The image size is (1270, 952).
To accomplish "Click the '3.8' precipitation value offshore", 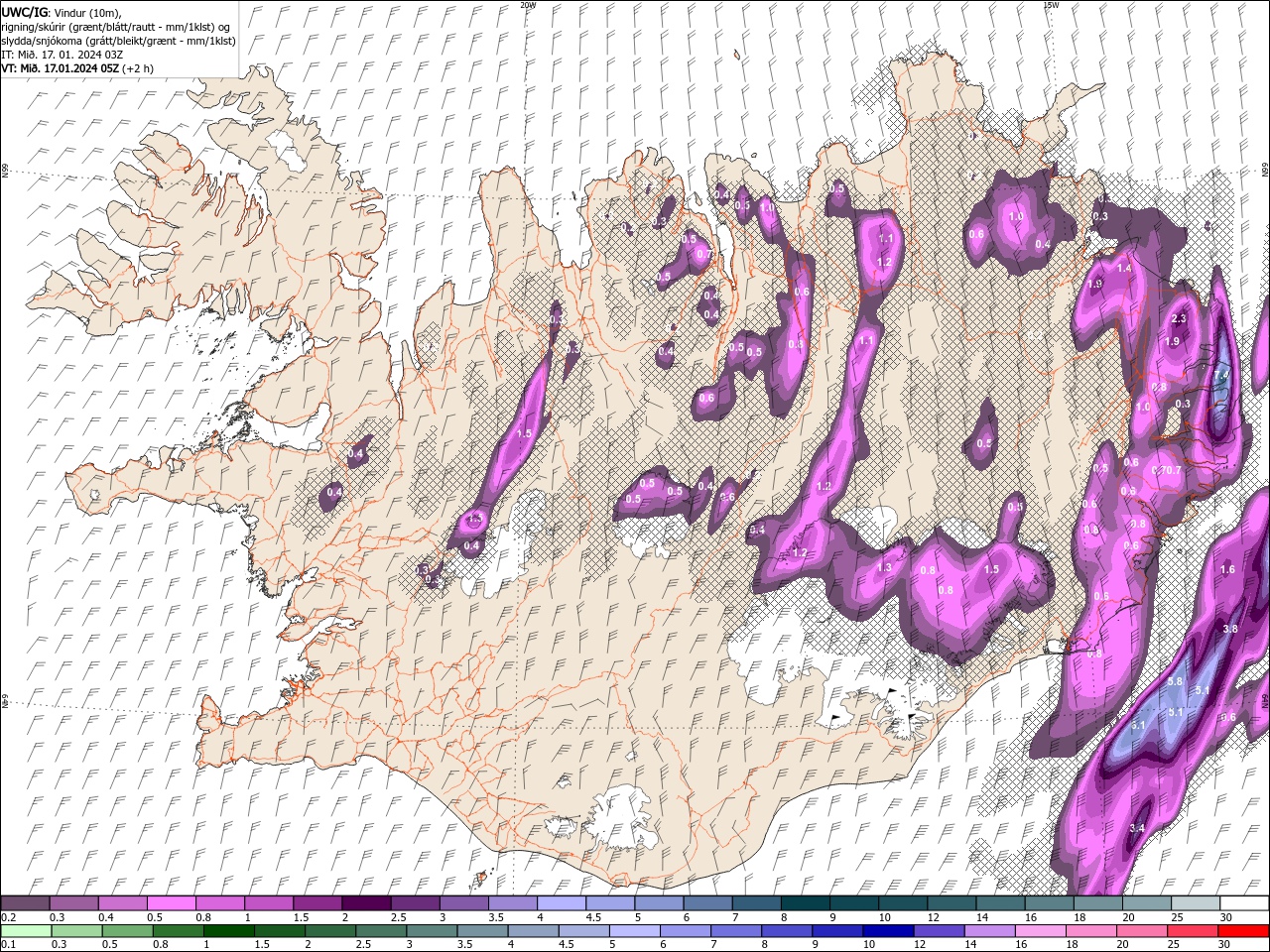I will (x=1230, y=629).
